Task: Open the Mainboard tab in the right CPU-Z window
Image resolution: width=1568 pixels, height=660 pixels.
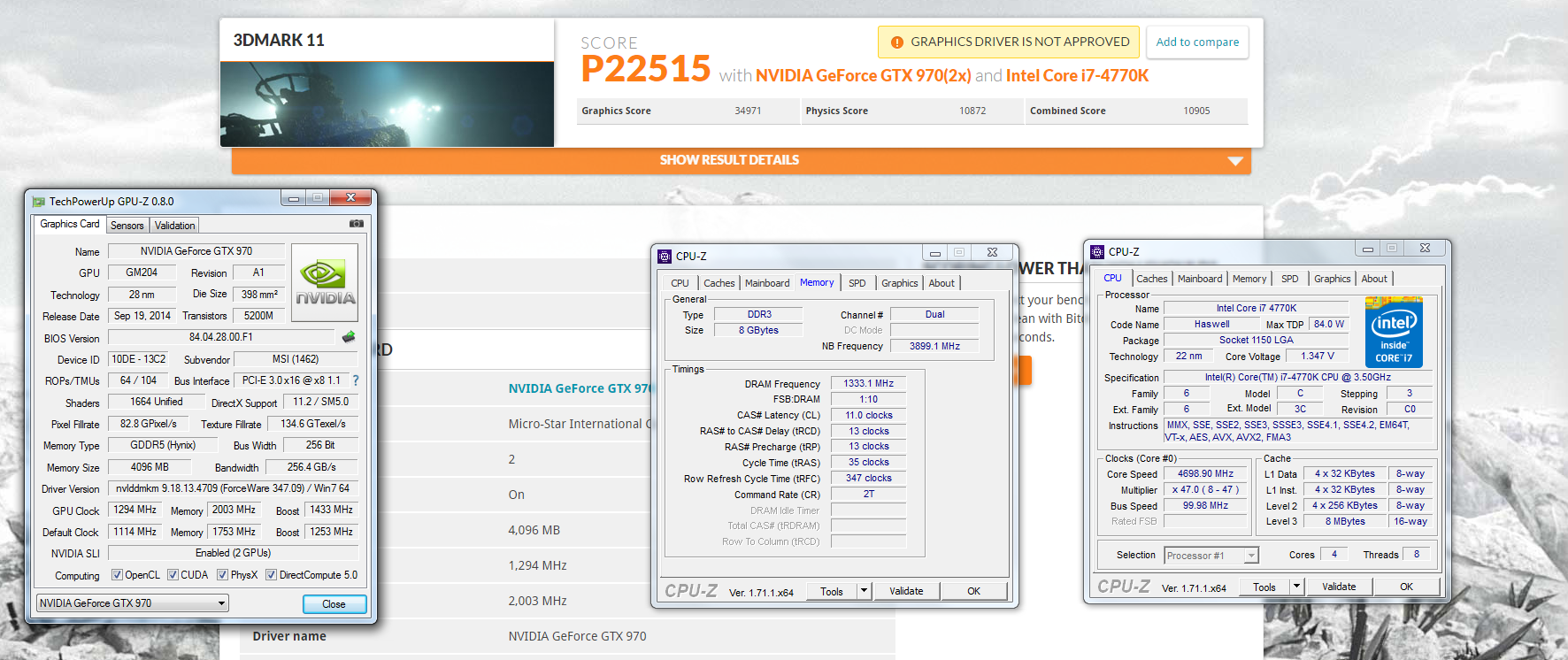Action: (1200, 279)
